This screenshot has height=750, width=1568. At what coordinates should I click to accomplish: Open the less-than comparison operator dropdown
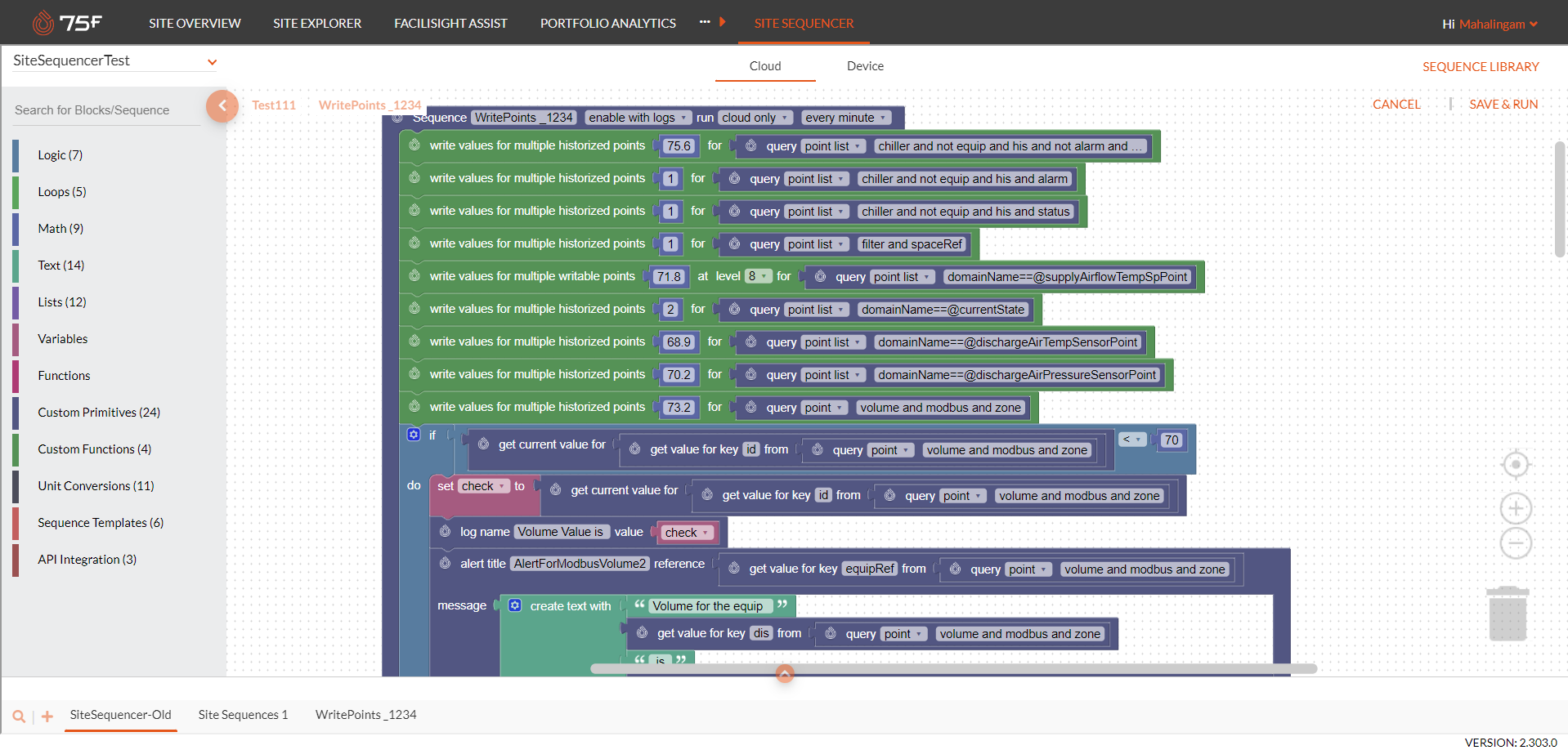[x=1132, y=440]
